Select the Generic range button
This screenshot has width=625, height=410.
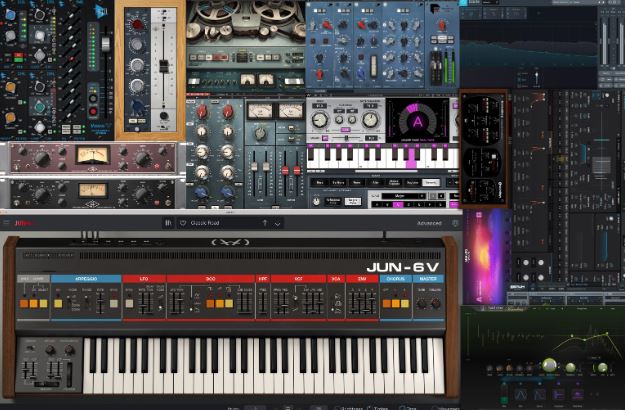tap(431, 182)
